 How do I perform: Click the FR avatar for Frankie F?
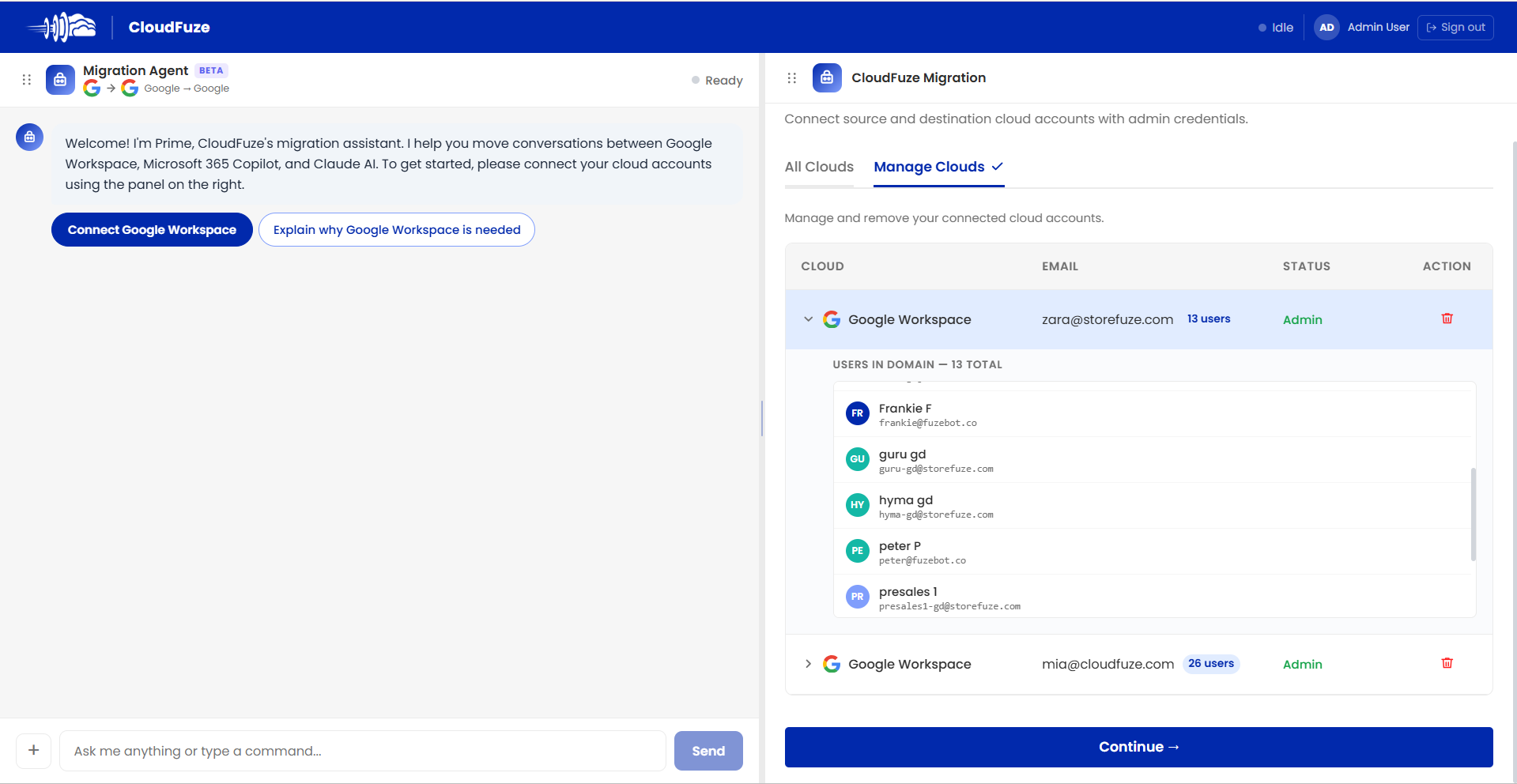[858, 413]
